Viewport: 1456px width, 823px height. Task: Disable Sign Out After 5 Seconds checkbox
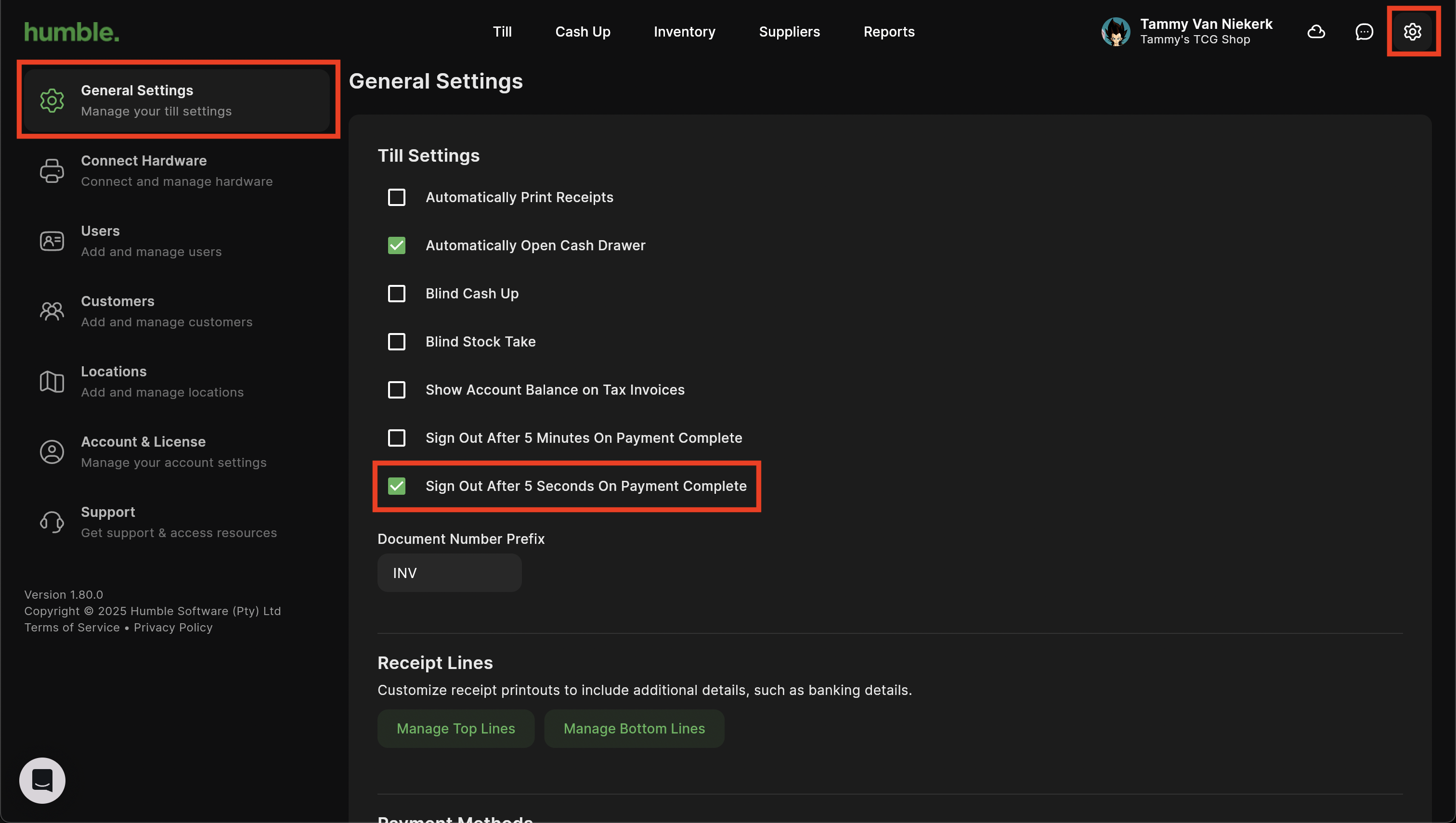click(396, 486)
